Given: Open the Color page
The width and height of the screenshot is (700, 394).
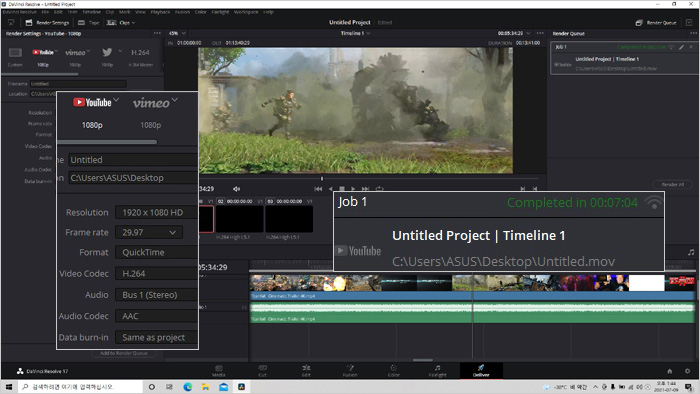Looking at the screenshot, I should tap(393, 370).
